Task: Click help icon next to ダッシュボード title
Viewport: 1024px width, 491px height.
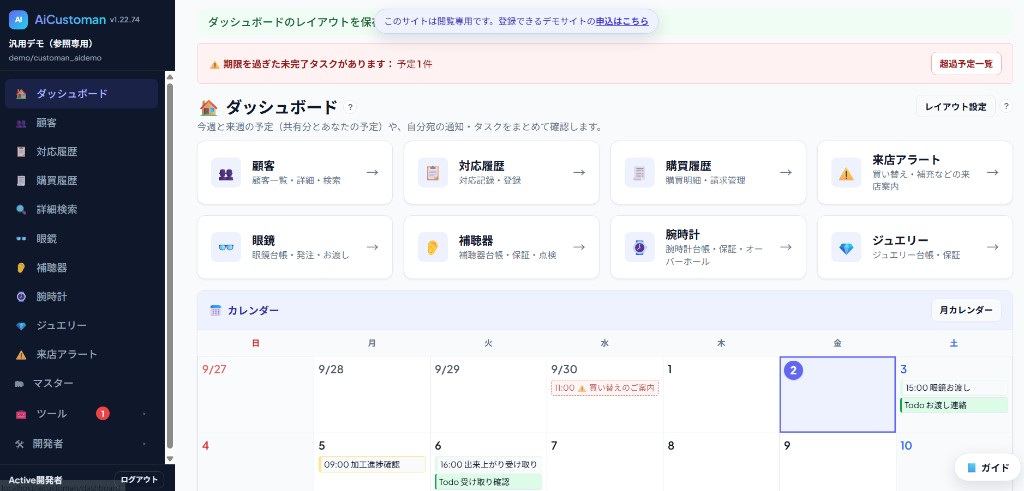Action: pos(351,107)
